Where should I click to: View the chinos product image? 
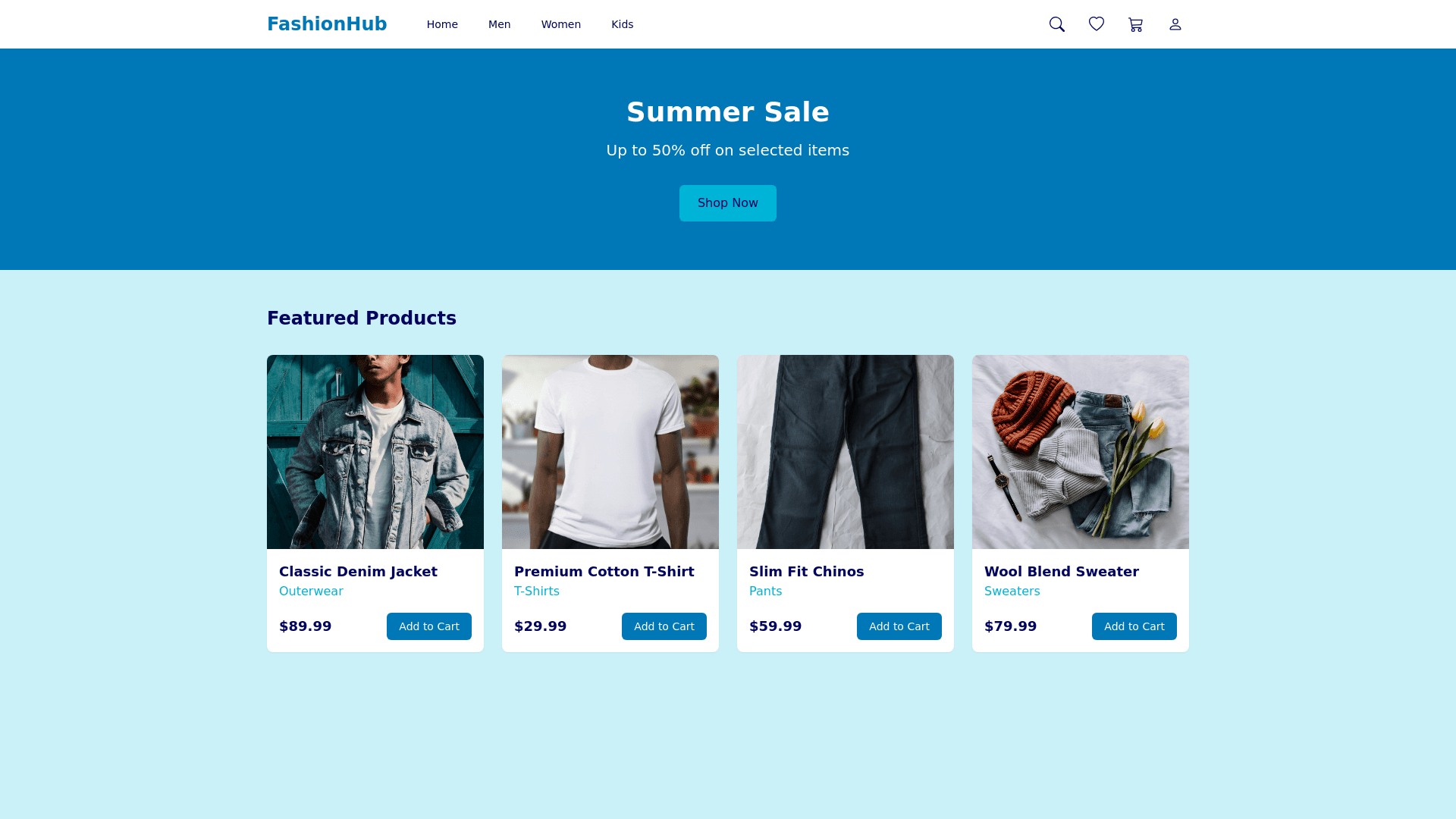click(x=846, y=452)
